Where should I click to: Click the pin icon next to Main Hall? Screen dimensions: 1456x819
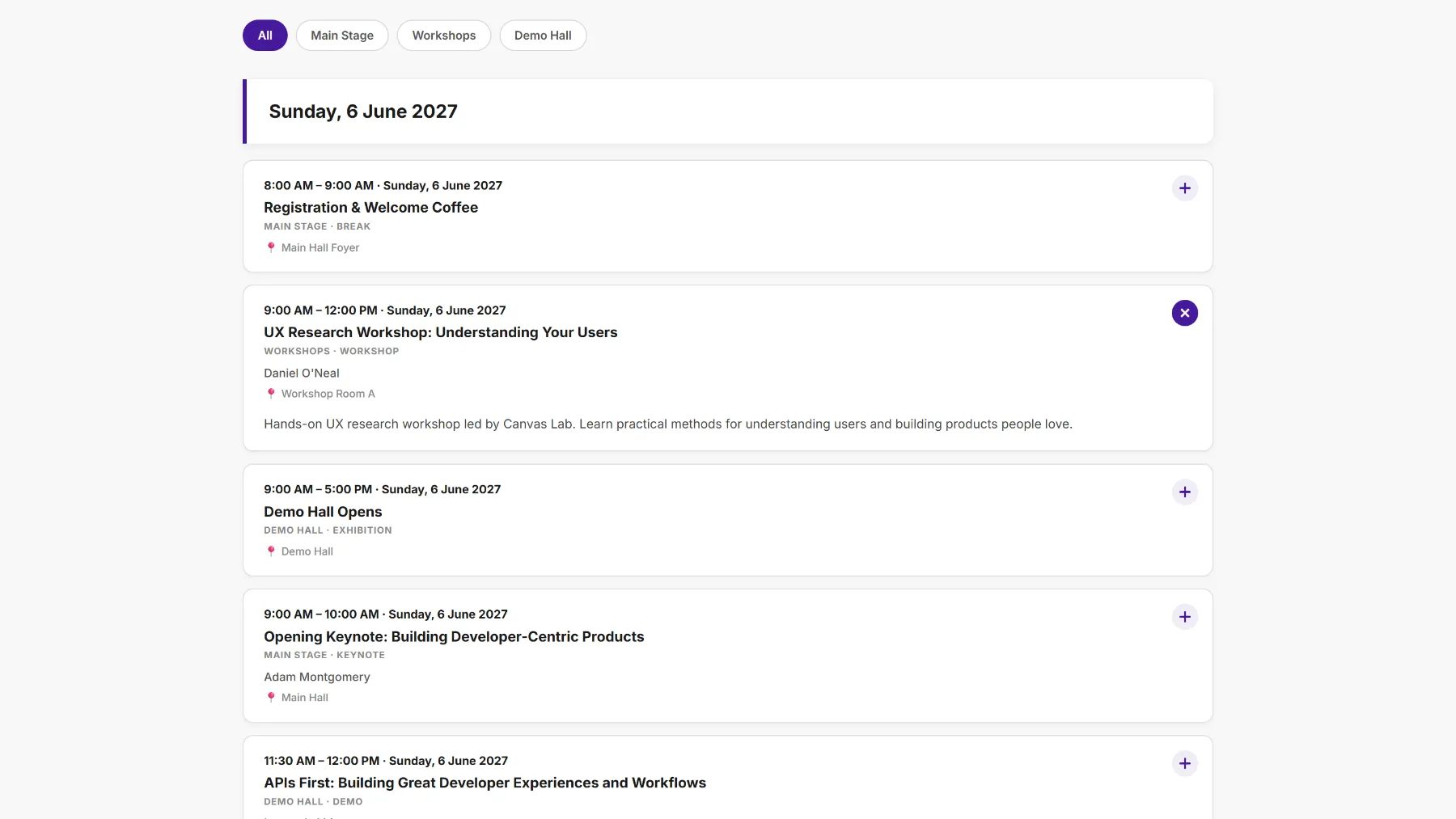[x=271, y=698]
